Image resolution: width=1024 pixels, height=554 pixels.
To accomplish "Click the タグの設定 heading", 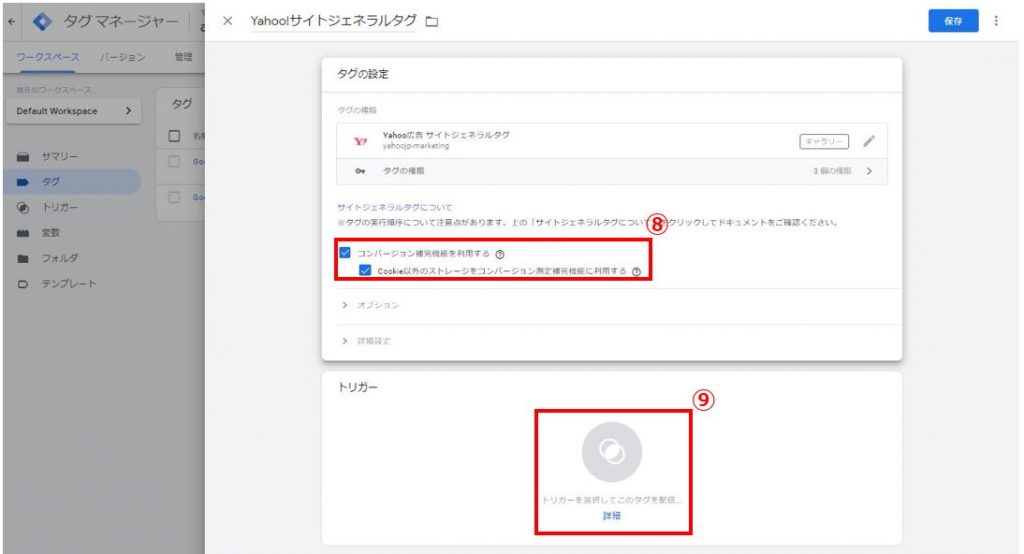I will click(362, 74).
